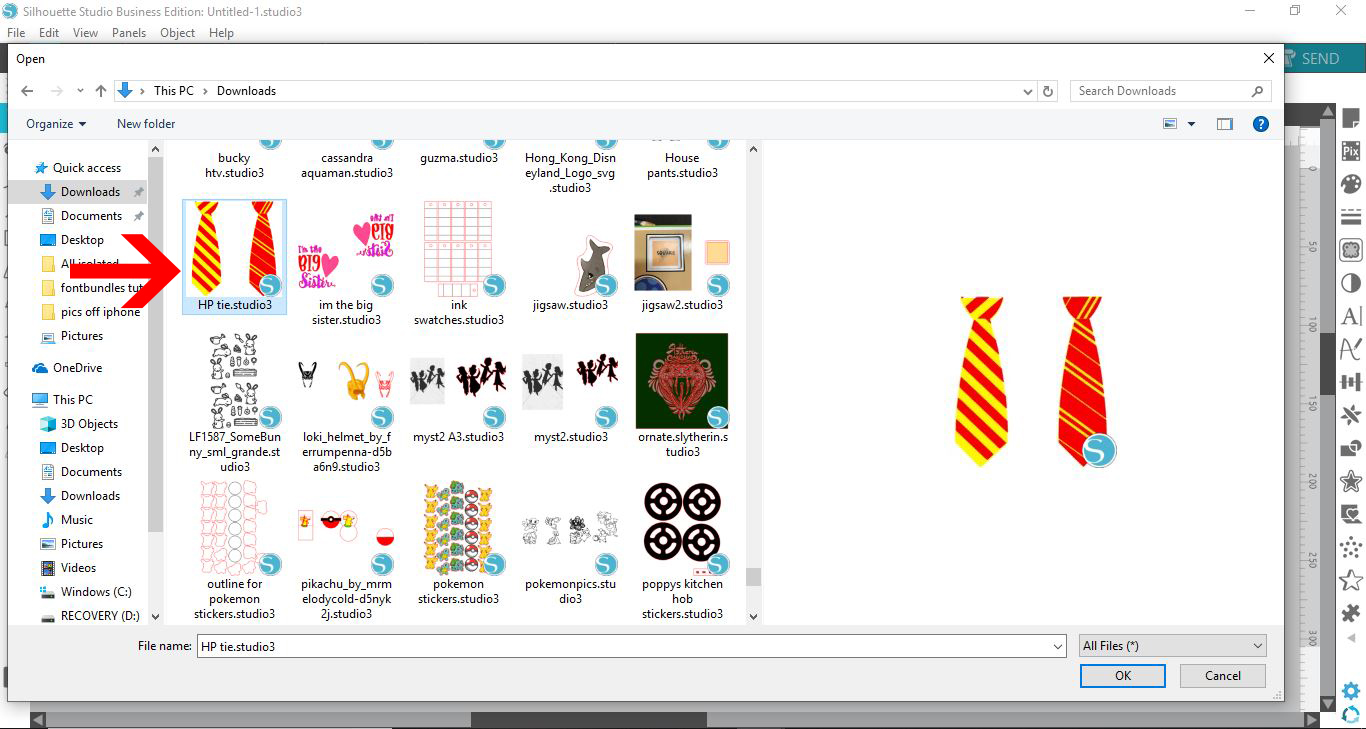This screenshot has width=1366, height=729.
Task: Click the change view icon
Action: (1170, 124)
